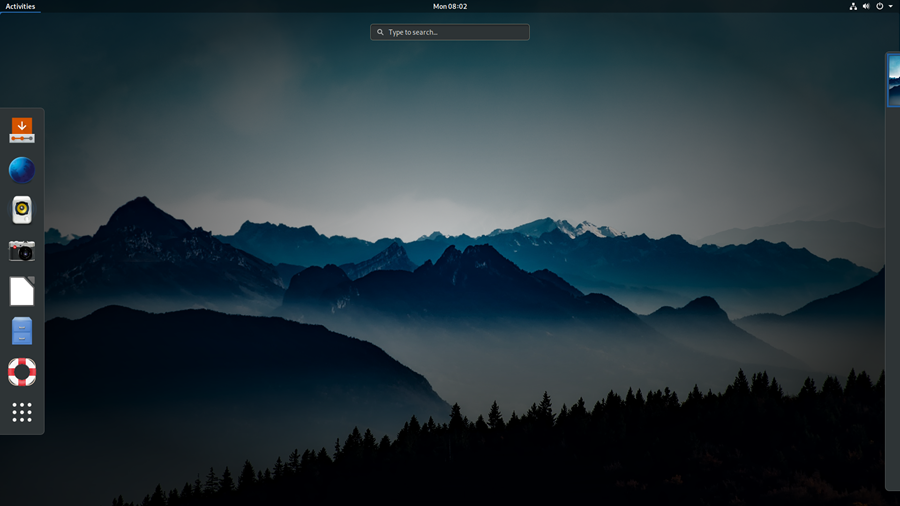Image resolution: width=900 pixels, height=506 pixels.
Task: Expand the system menu arrow
Action: click(891, 6)
